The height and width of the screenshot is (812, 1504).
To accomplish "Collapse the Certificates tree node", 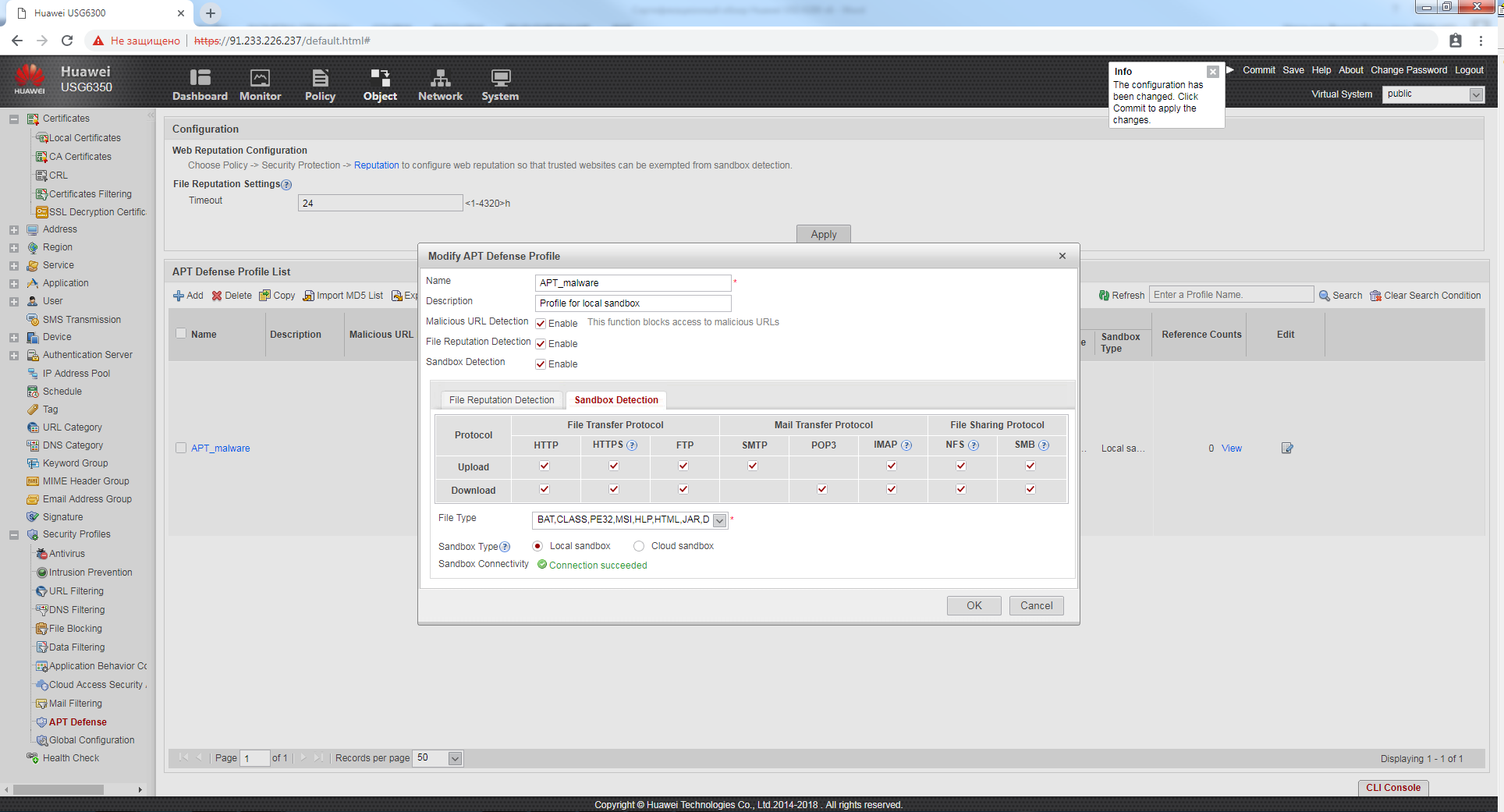I will [14, 119].
